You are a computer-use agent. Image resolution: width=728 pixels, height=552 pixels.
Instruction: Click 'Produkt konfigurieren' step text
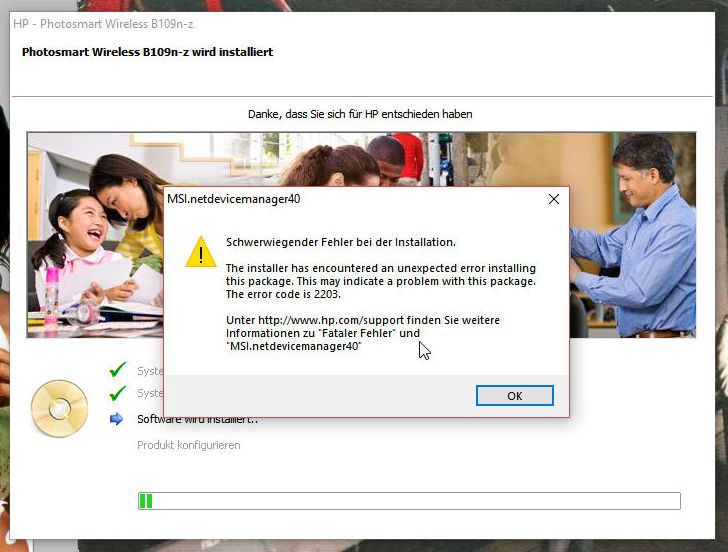pos(188,445)
